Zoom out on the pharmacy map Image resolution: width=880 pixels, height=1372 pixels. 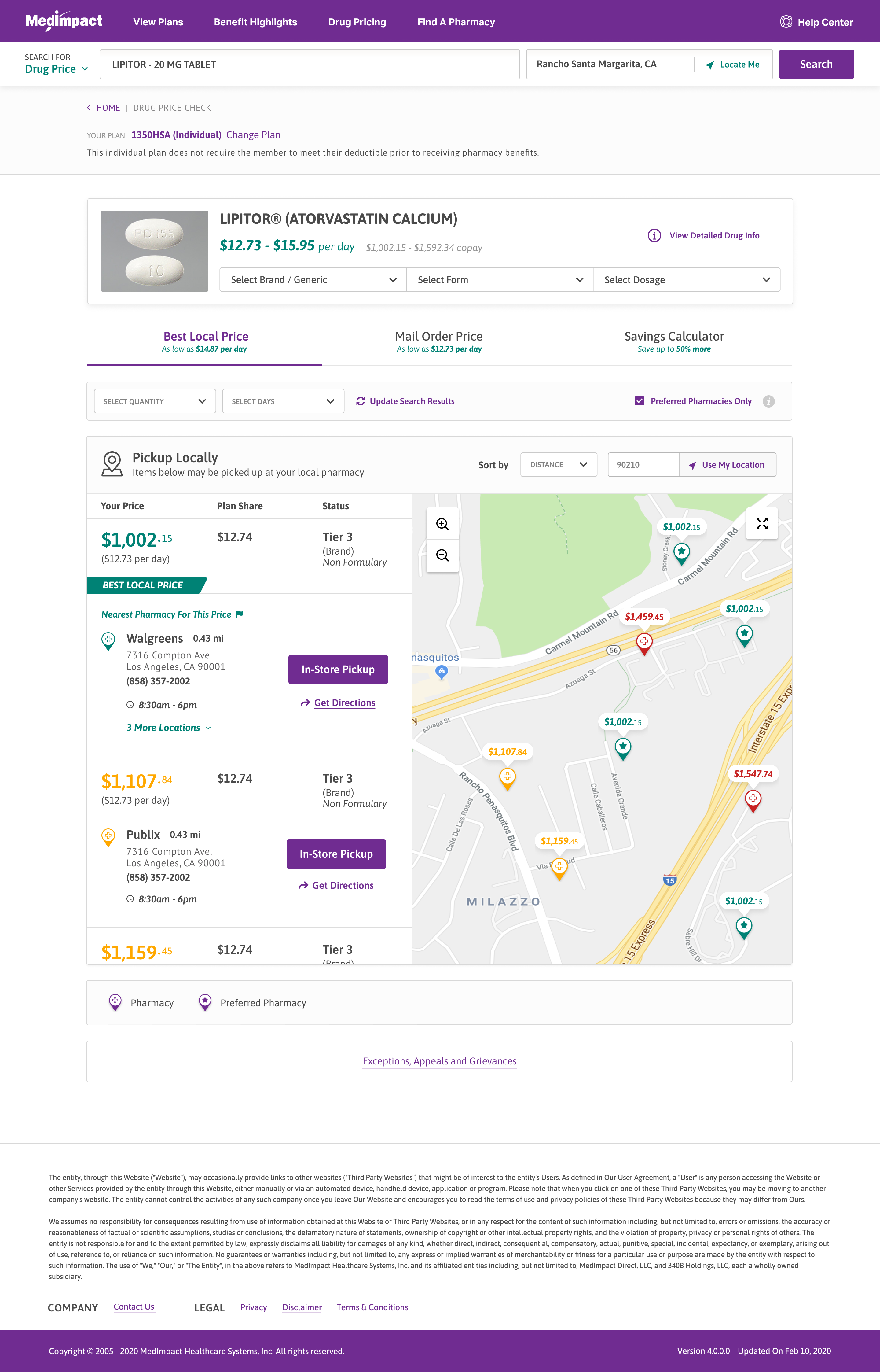pos(442,556)
